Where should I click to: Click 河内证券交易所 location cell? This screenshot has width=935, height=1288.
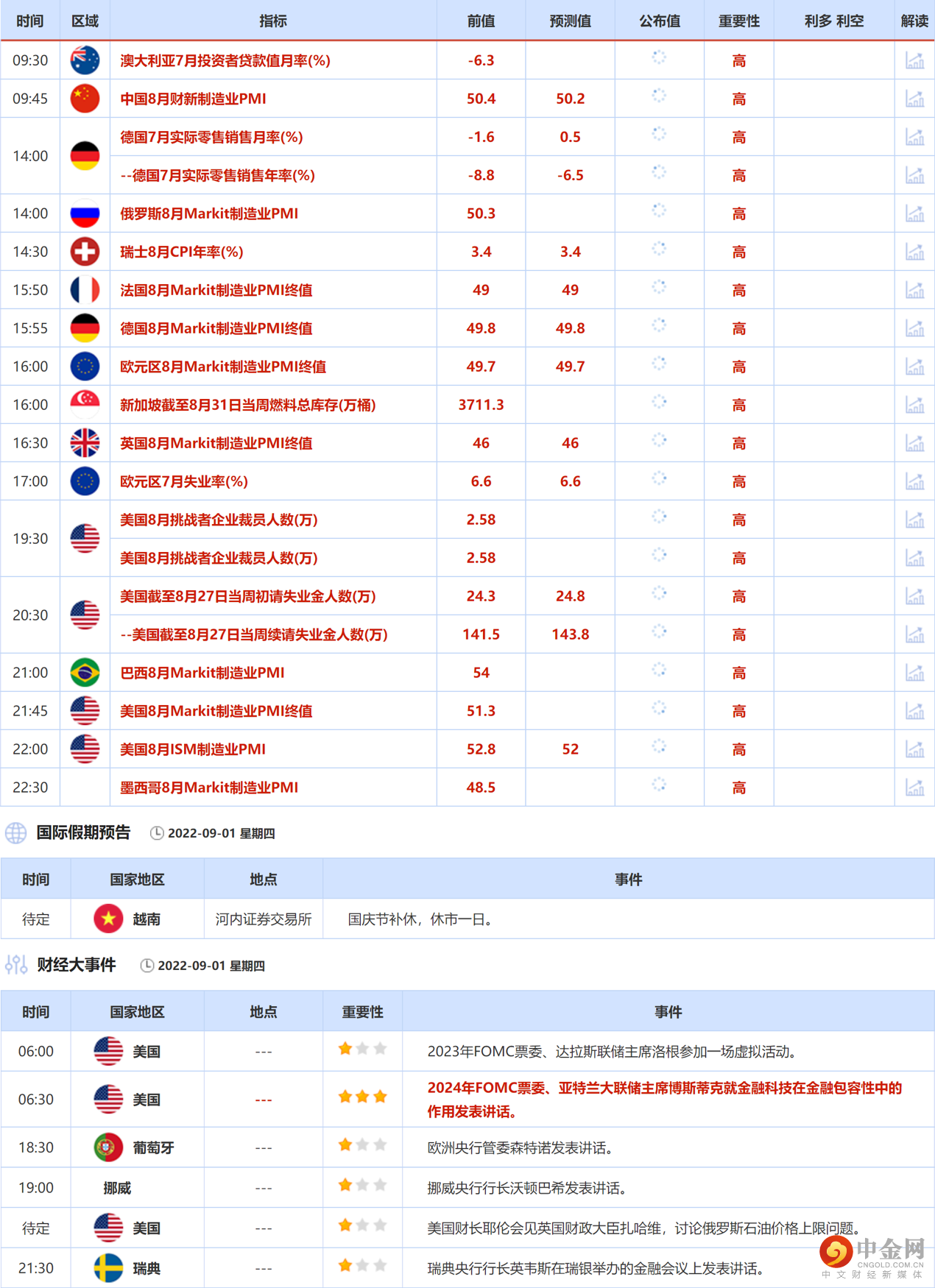click(264, 919)
